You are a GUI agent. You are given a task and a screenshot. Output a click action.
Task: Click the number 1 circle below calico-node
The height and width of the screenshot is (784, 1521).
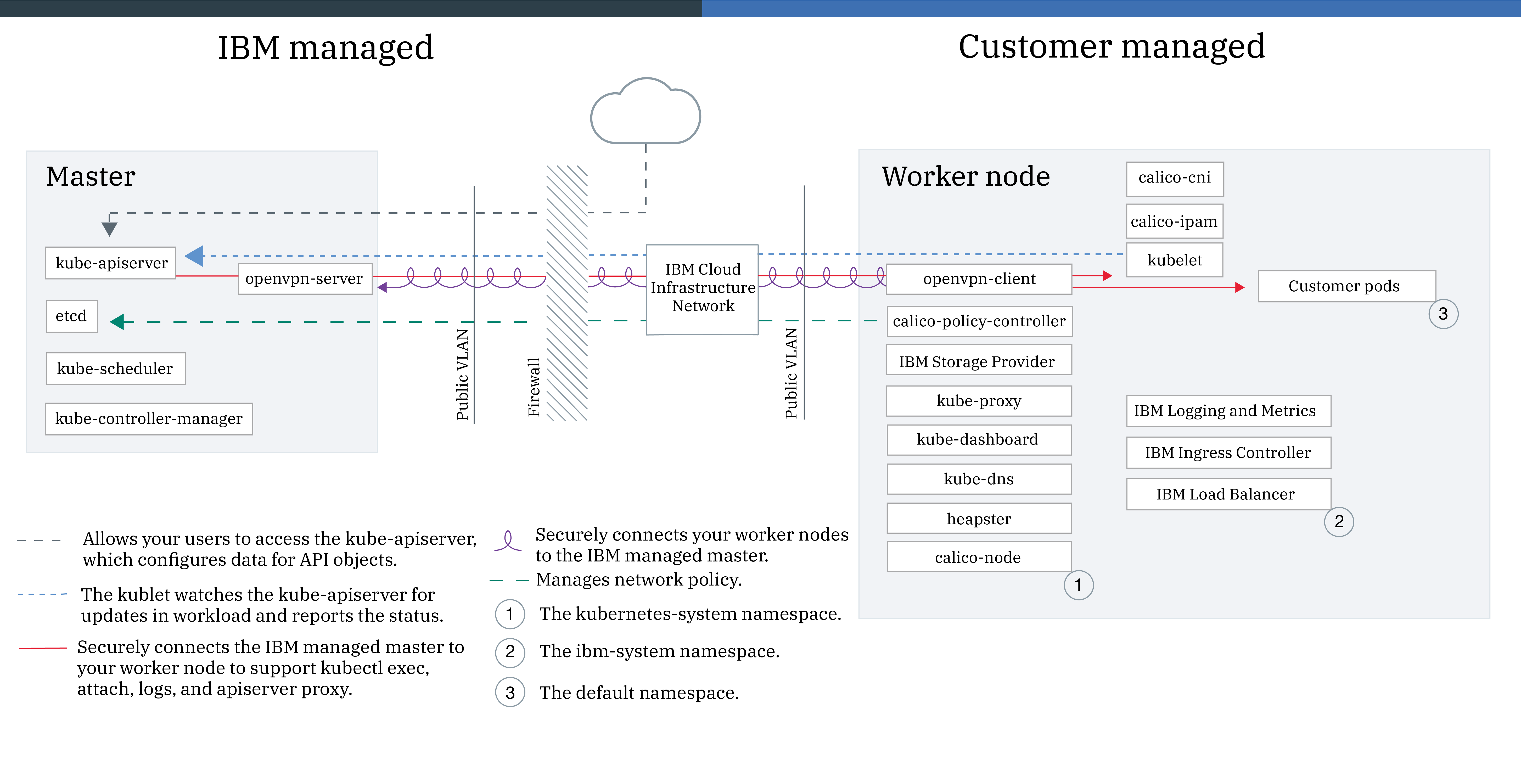pyautogui.click(x=1078, y=585)
